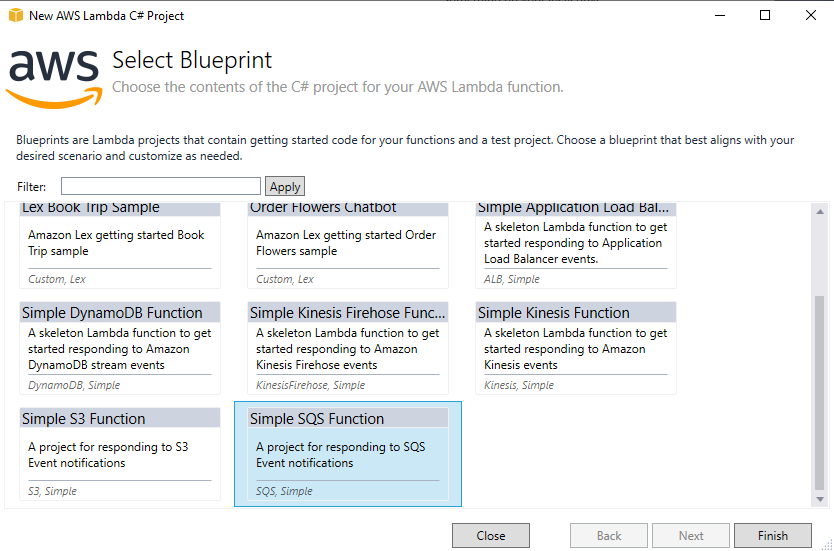834x551 pixels.
Task: Close the dialog with the X
Action: tap(811, 15)
